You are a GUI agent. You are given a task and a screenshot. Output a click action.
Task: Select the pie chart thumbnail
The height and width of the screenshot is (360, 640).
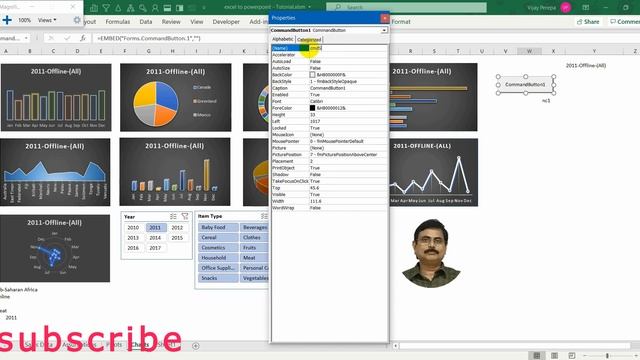point(176,97)
